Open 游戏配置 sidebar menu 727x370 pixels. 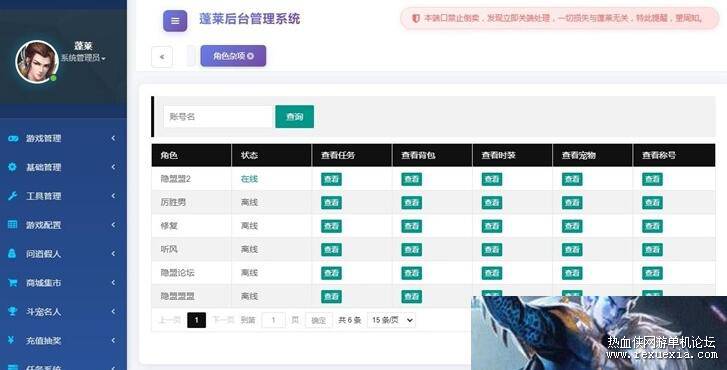click(63, 225)
